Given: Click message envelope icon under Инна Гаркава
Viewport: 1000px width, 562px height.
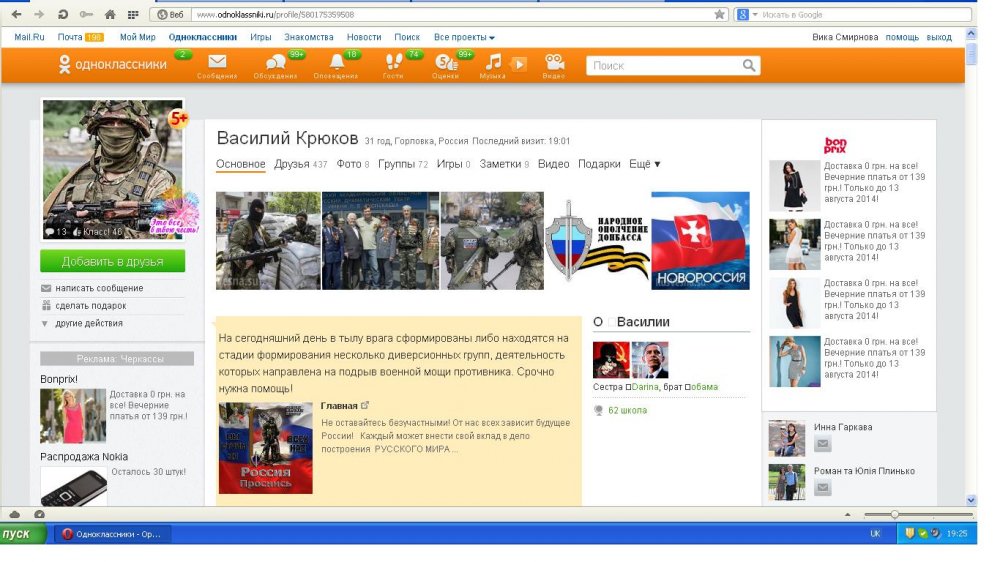Looking at the screenshot, I should point(823,444).
